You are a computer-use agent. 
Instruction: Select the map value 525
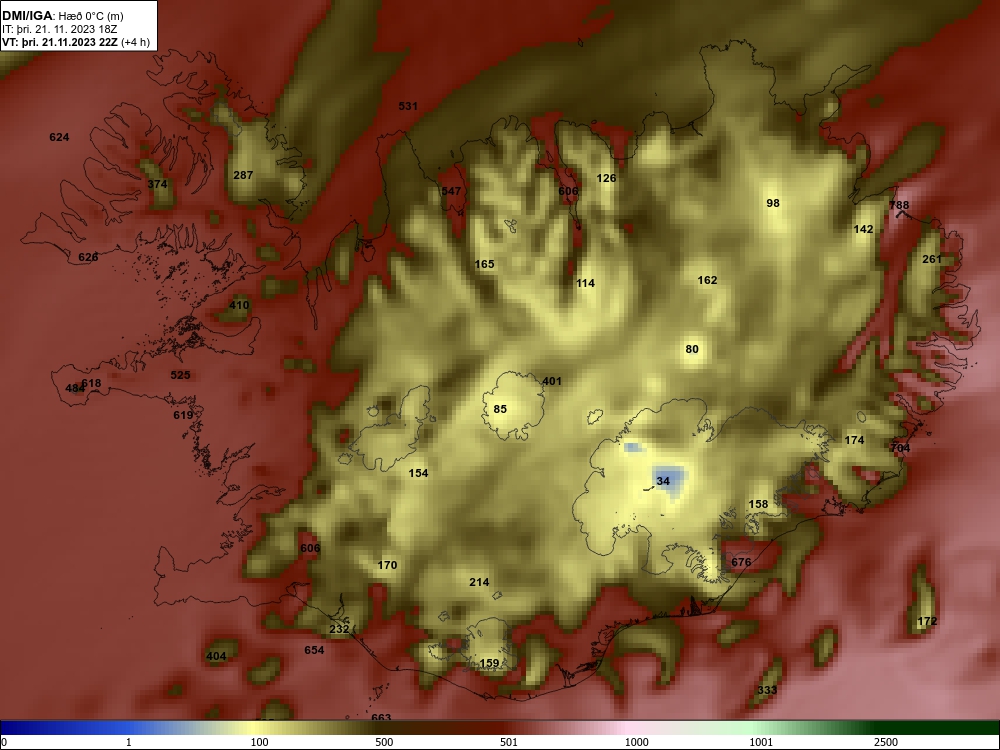pos(180,376)
